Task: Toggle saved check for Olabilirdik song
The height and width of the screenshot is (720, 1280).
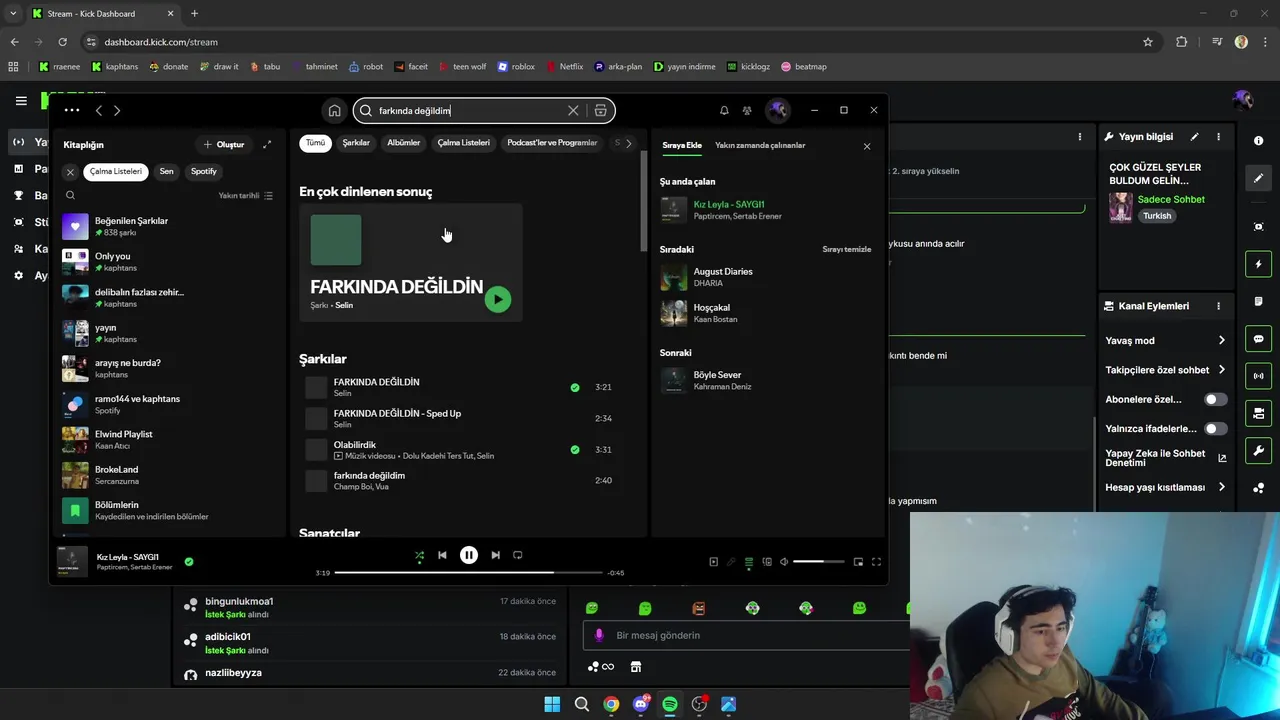Action: tap(575, 450)
